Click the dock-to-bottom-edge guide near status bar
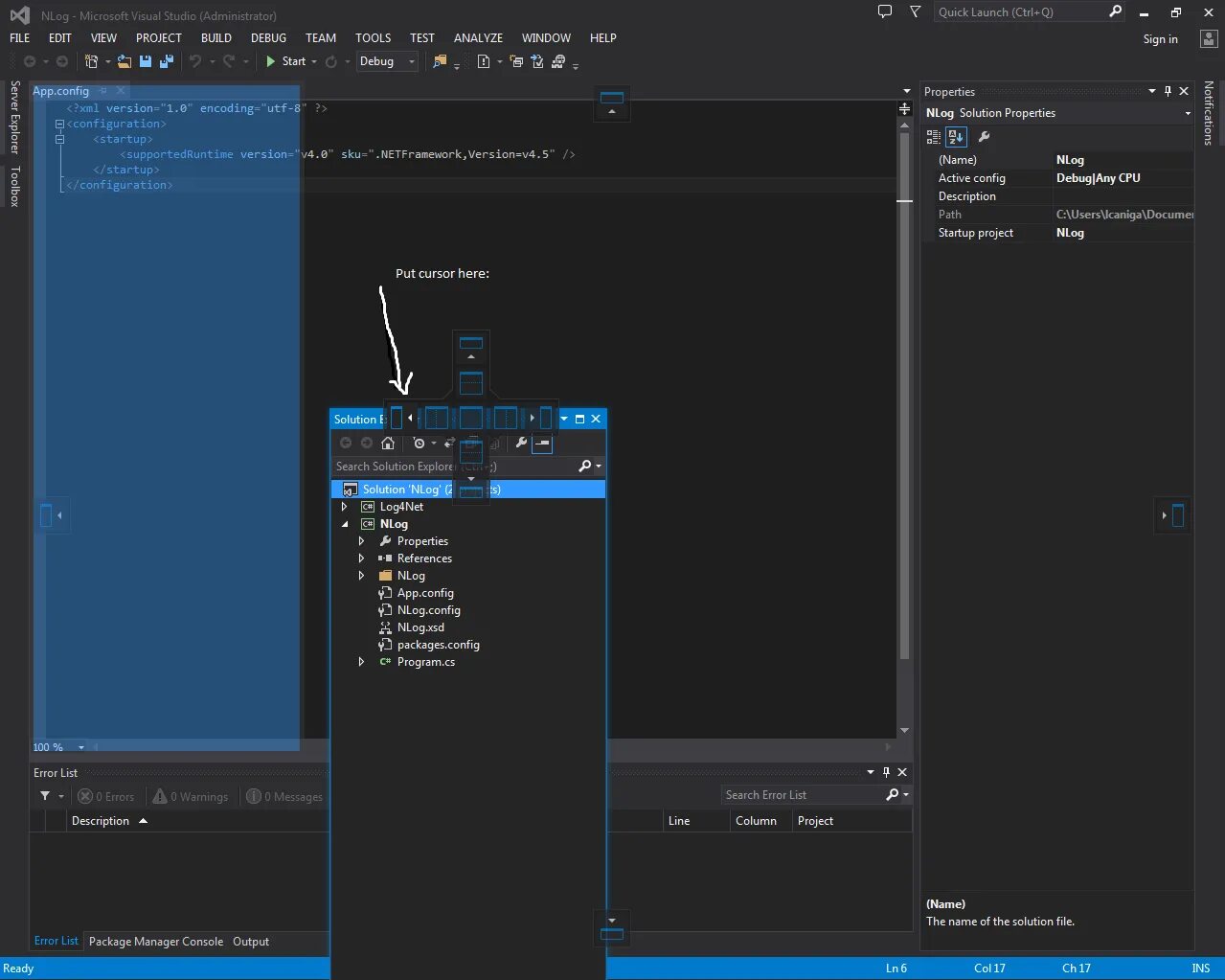The height and width of the screenshot is (980, 1225). tap(612, 927)
